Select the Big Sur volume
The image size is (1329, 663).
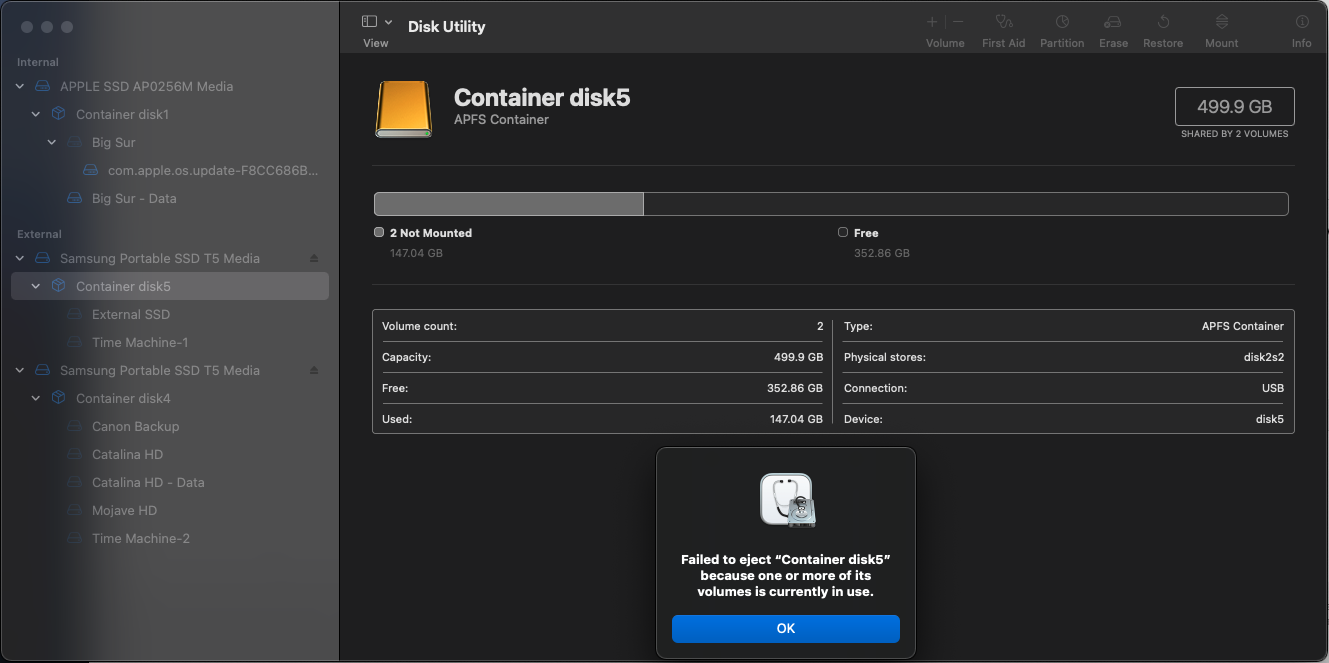pos(170,142)
